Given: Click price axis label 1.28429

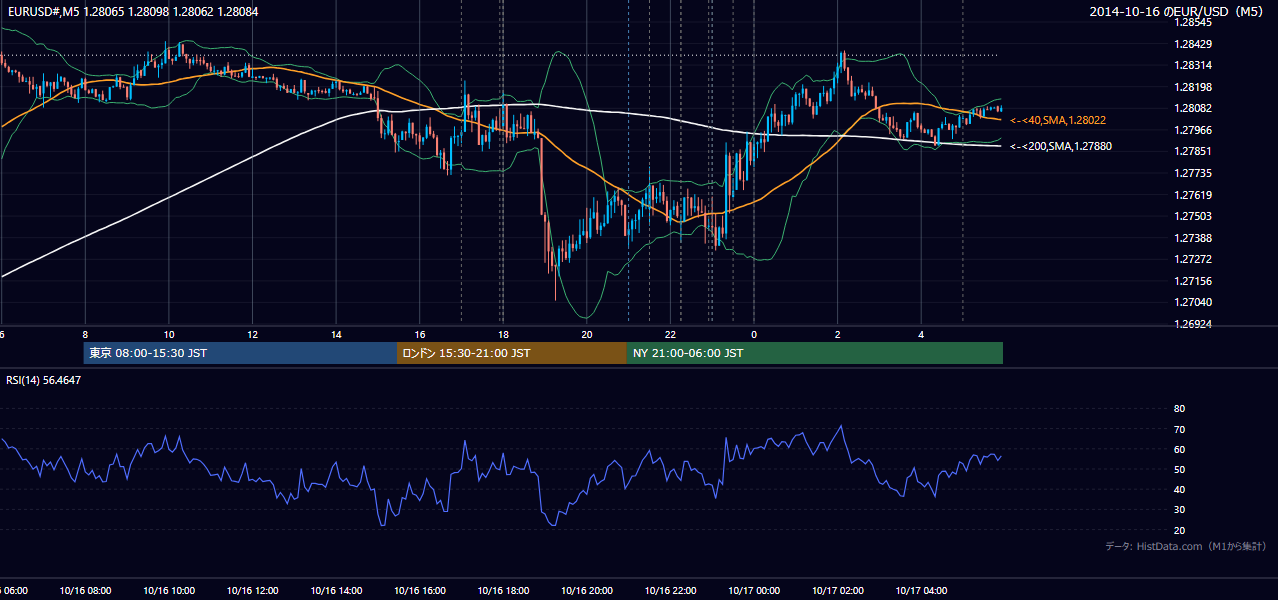Looking at the screenshot, I should 1192,44.
